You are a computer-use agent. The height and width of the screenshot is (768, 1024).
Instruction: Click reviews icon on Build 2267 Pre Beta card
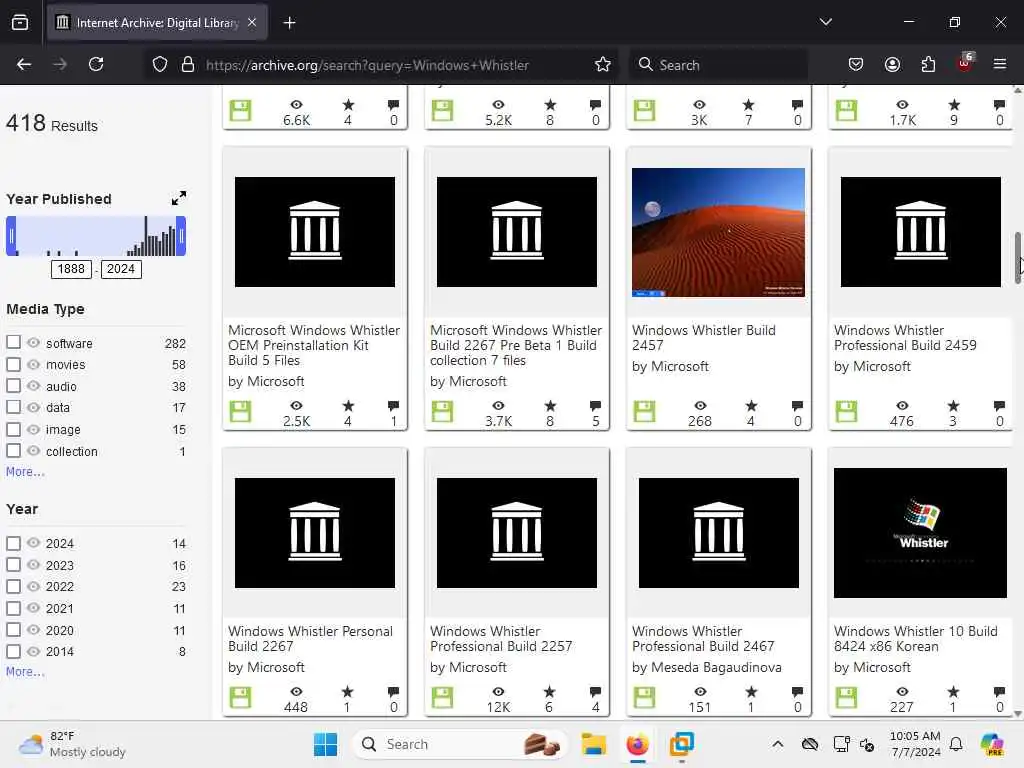point(596,406)
